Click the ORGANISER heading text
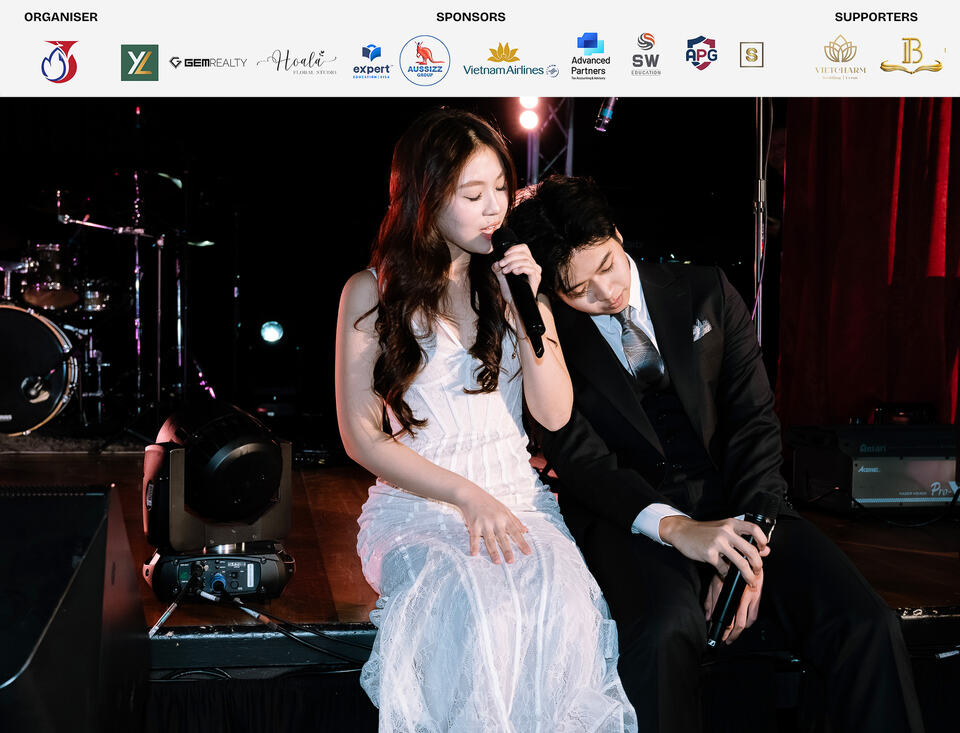Image resolution: width=960 pixels, height=733 pixels. tap(61, 17)
